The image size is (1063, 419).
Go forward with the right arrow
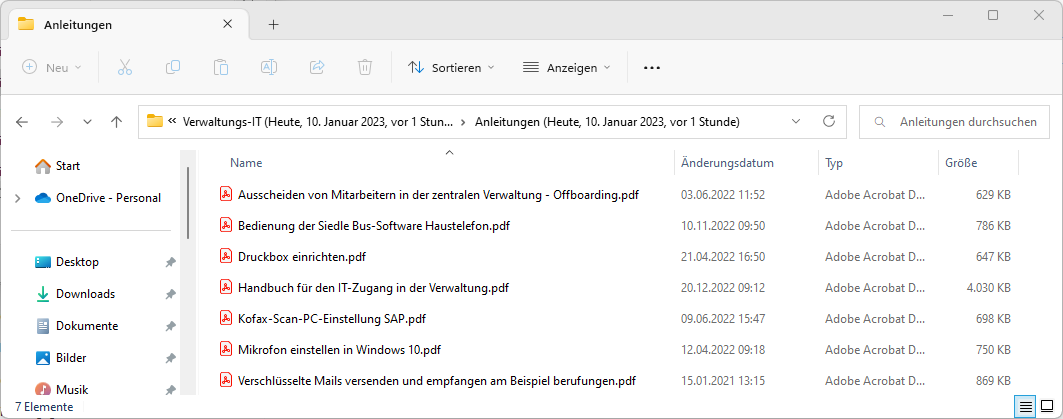pos(57,122)
